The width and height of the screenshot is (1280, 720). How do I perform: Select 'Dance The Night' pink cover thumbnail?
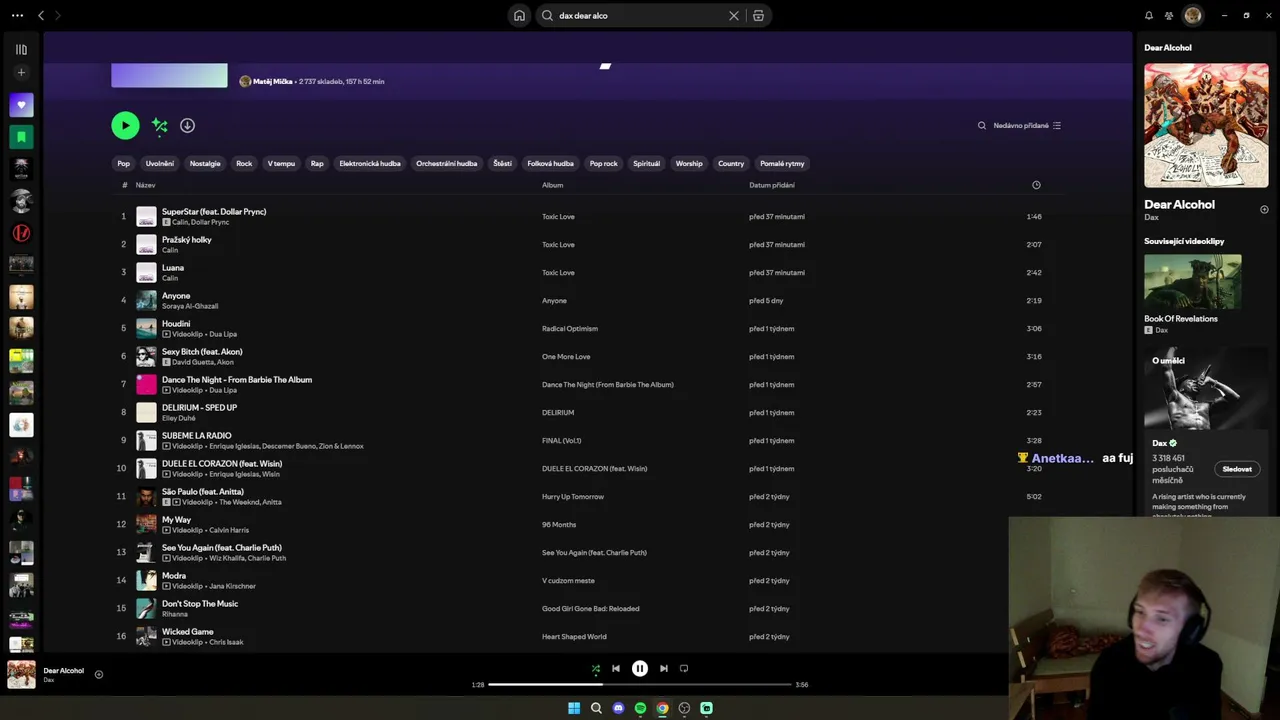coord(147,384)
